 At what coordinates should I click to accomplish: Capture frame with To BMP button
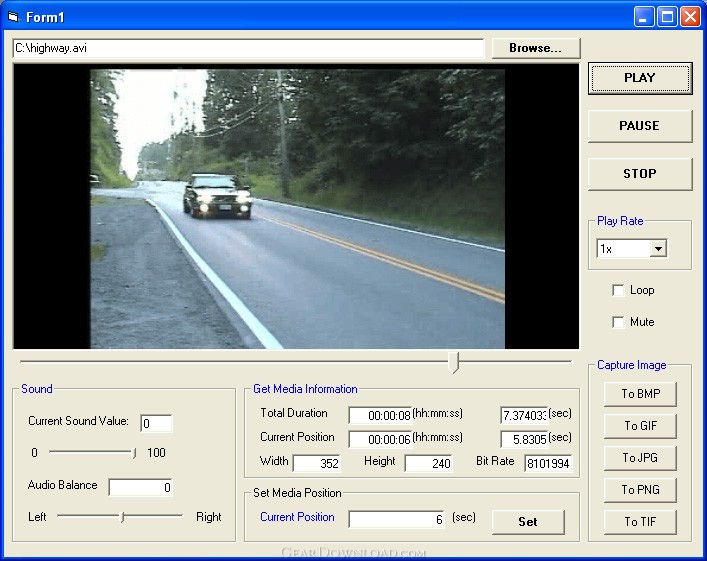(x=640, y=394)
